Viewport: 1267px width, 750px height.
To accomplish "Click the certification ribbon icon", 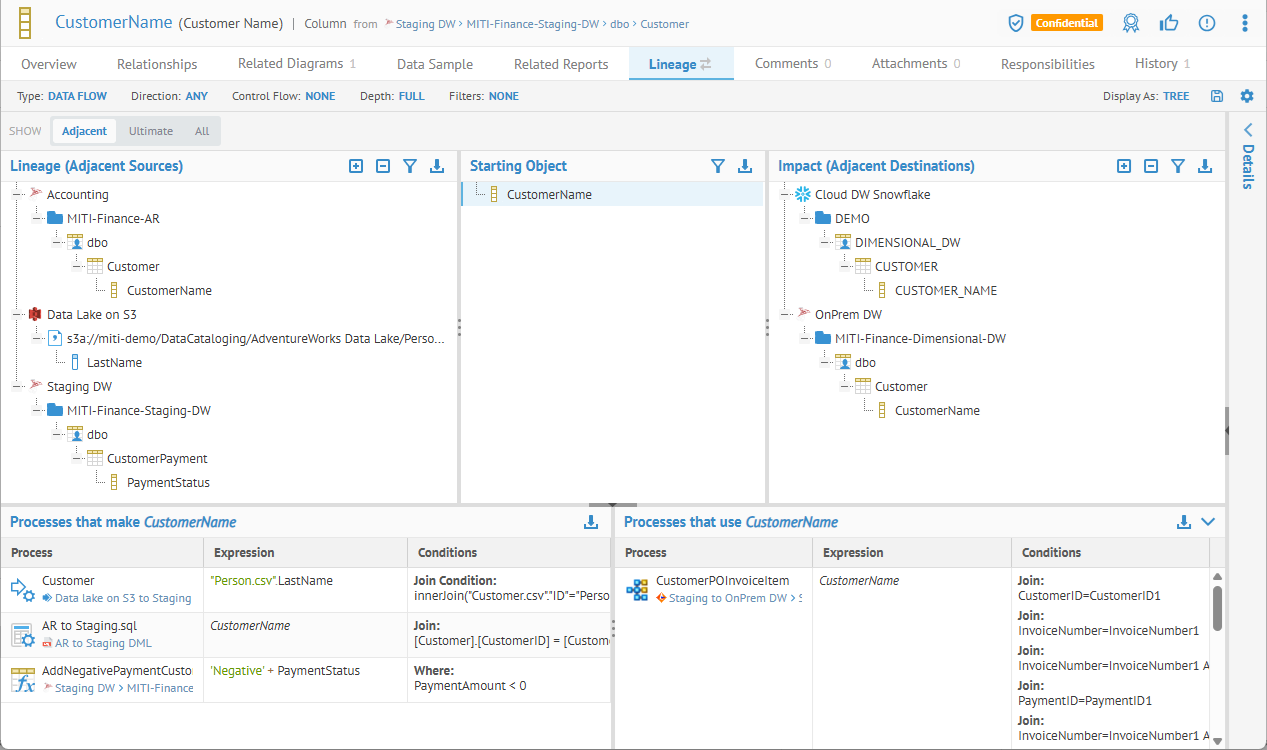I will (1130, 23).
